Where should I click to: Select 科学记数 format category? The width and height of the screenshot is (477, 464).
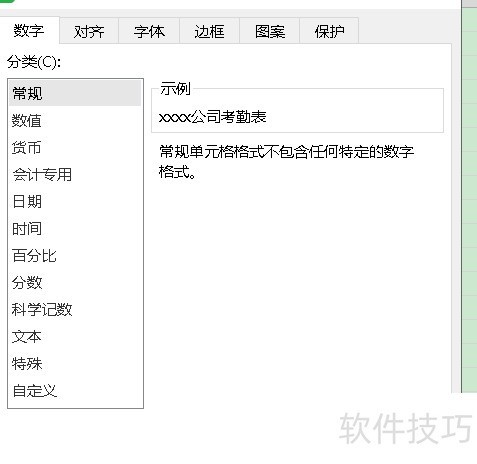click(75, 310)
